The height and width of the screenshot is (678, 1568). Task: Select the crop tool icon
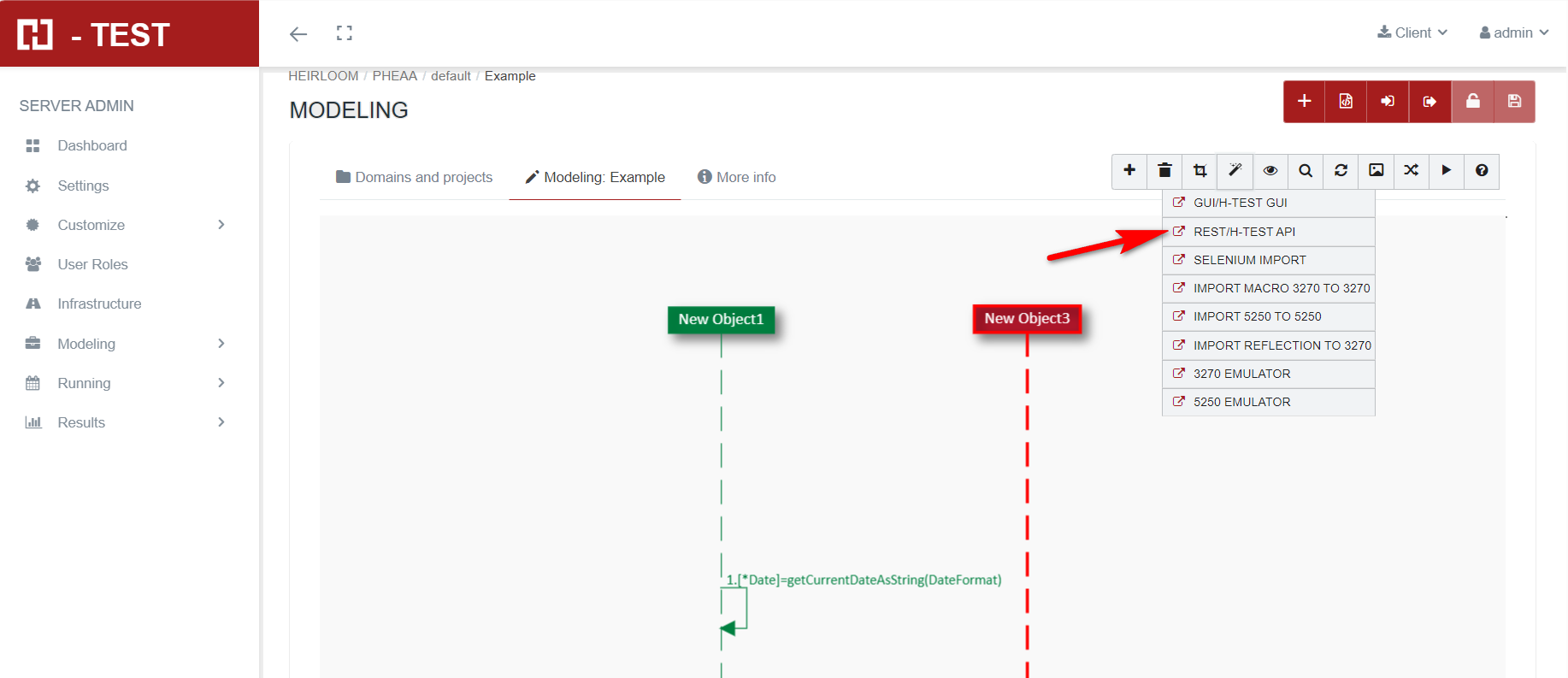(x=1200, y=171)
